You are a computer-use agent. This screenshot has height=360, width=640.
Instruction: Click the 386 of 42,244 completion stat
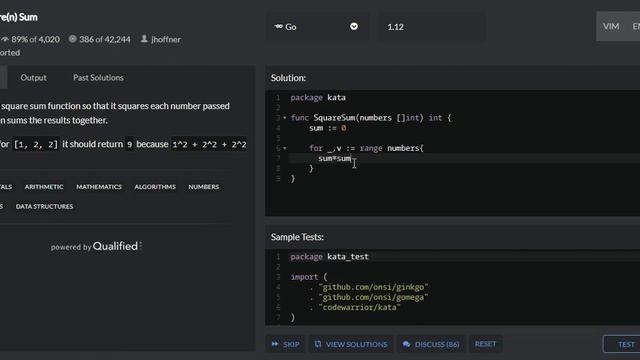[105, 39]
